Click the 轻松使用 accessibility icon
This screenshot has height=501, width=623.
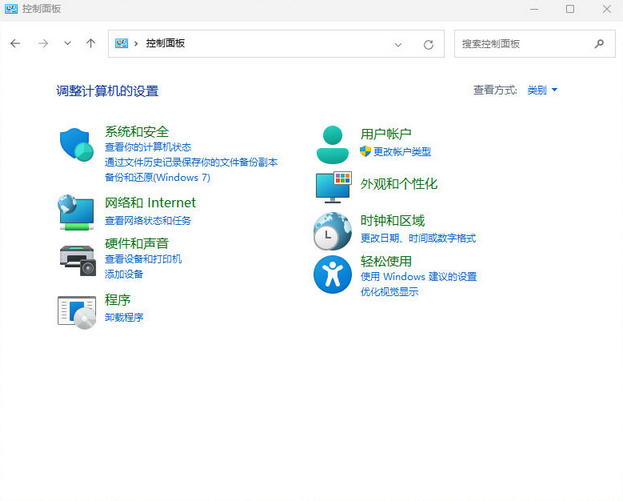tap(332, 274)
